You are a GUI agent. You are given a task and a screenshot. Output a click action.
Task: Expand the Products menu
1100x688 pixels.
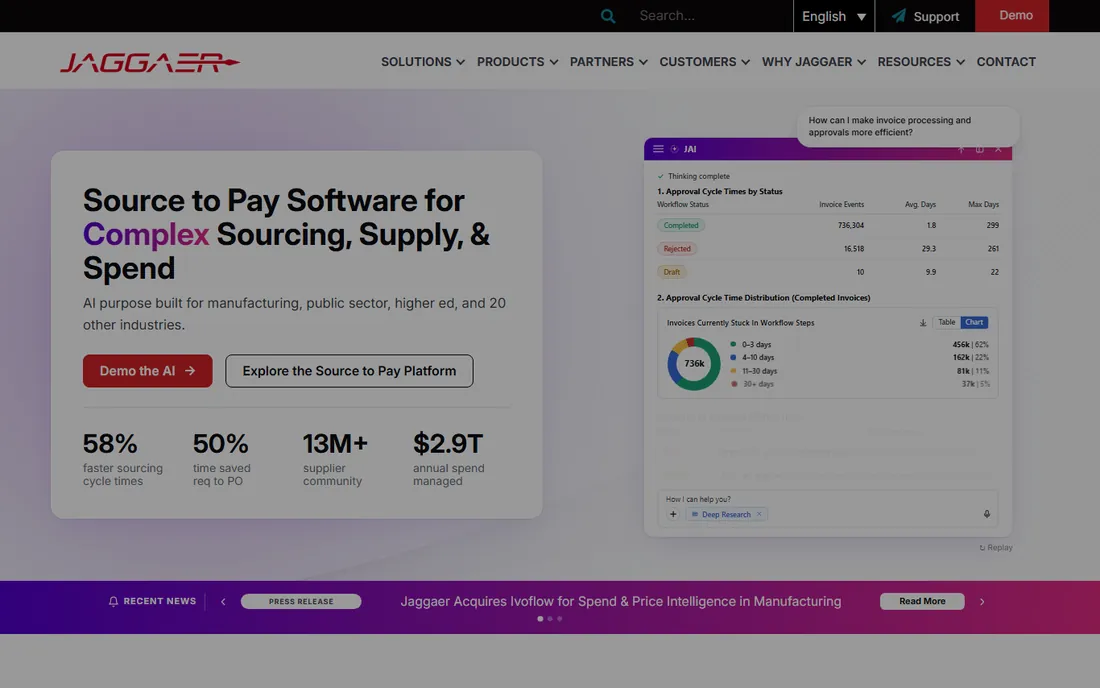tap(517, 62)
